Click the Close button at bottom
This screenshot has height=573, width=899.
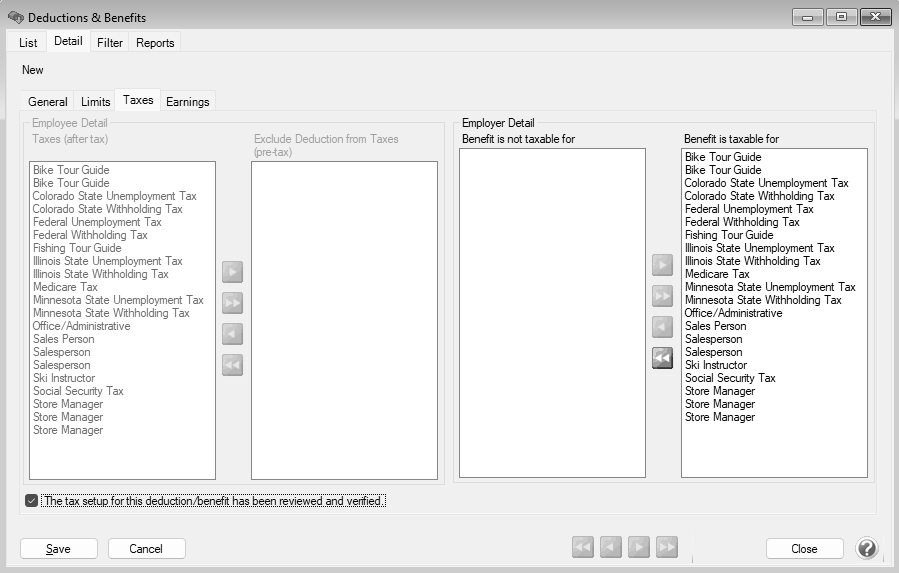804,548
